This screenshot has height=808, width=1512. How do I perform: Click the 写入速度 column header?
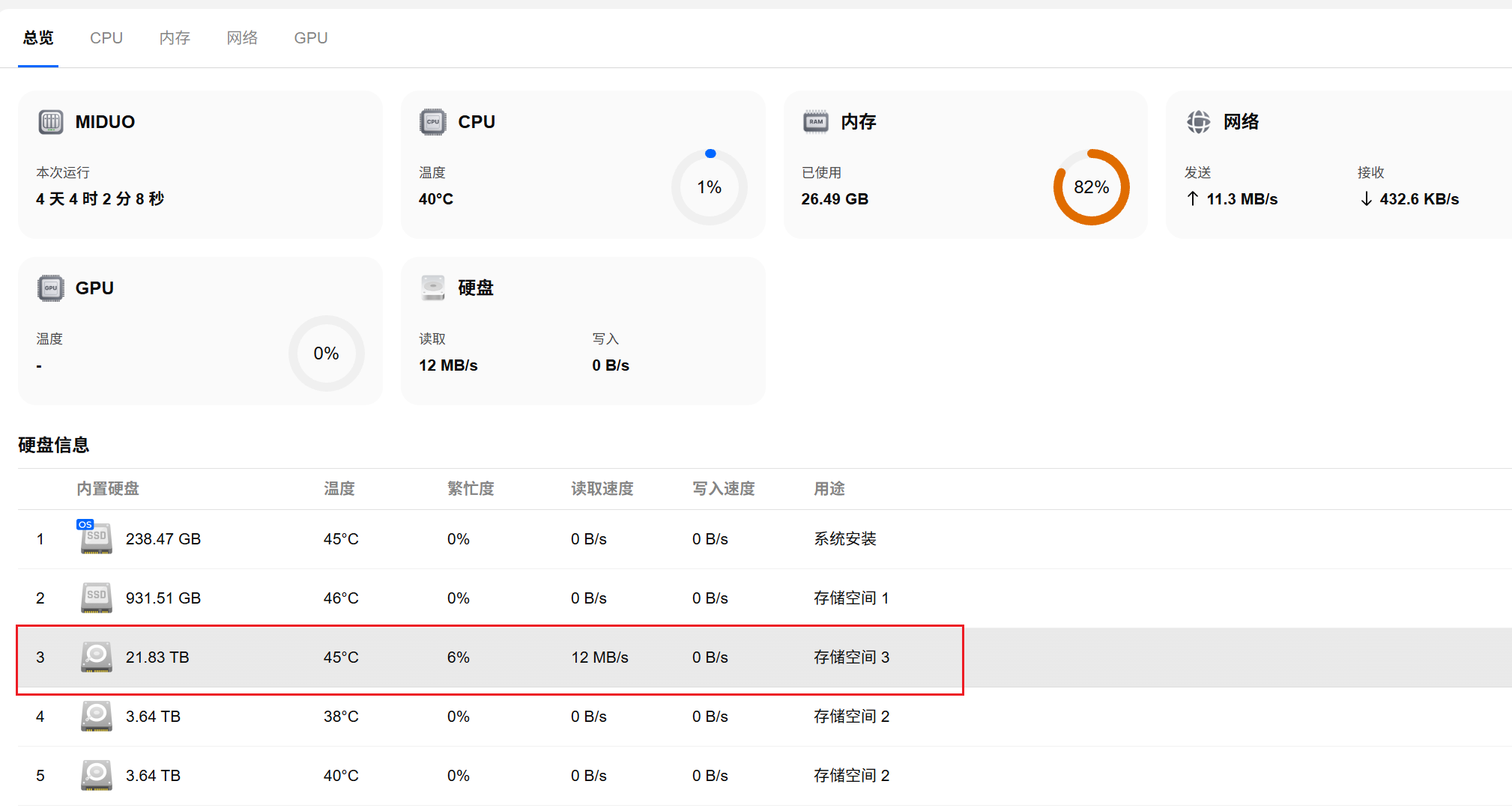click(724, 488)
